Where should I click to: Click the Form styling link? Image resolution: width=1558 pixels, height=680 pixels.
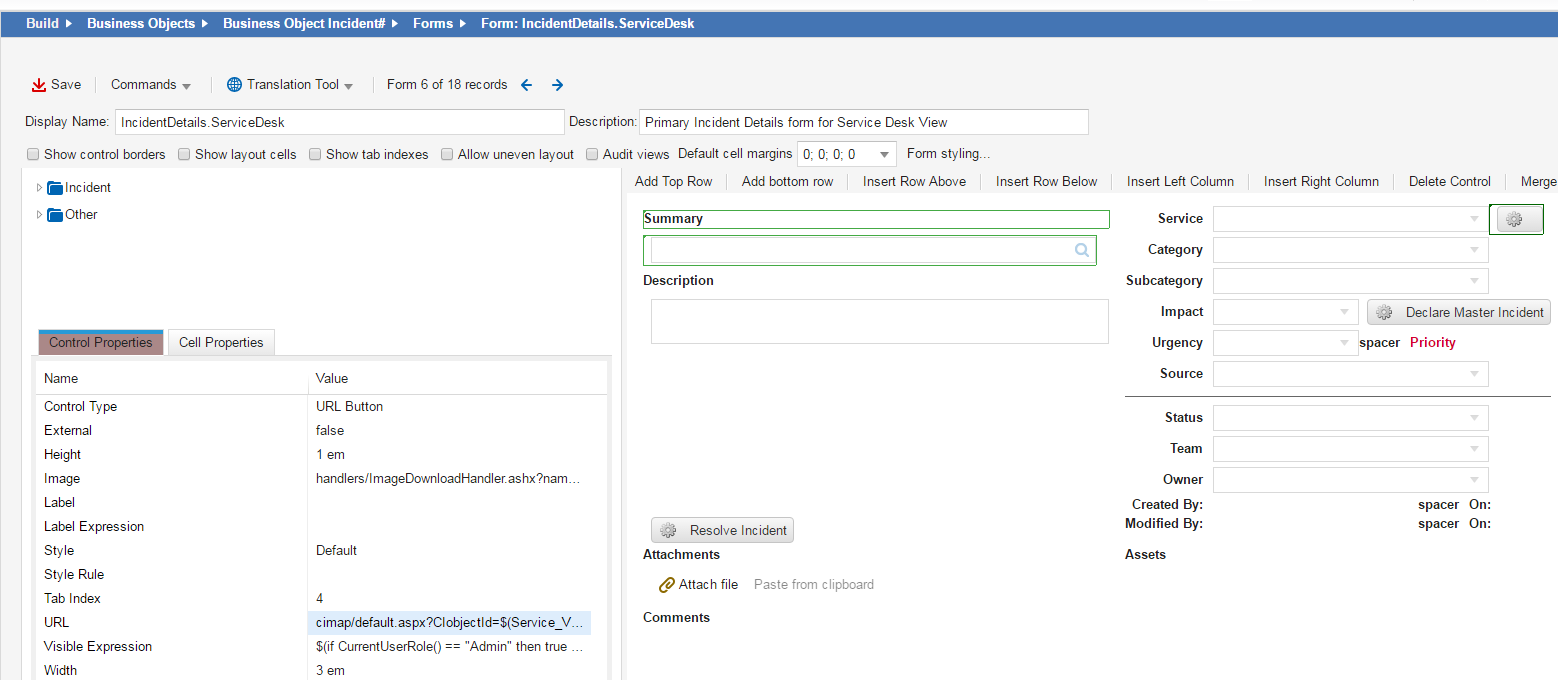[947, 154]
